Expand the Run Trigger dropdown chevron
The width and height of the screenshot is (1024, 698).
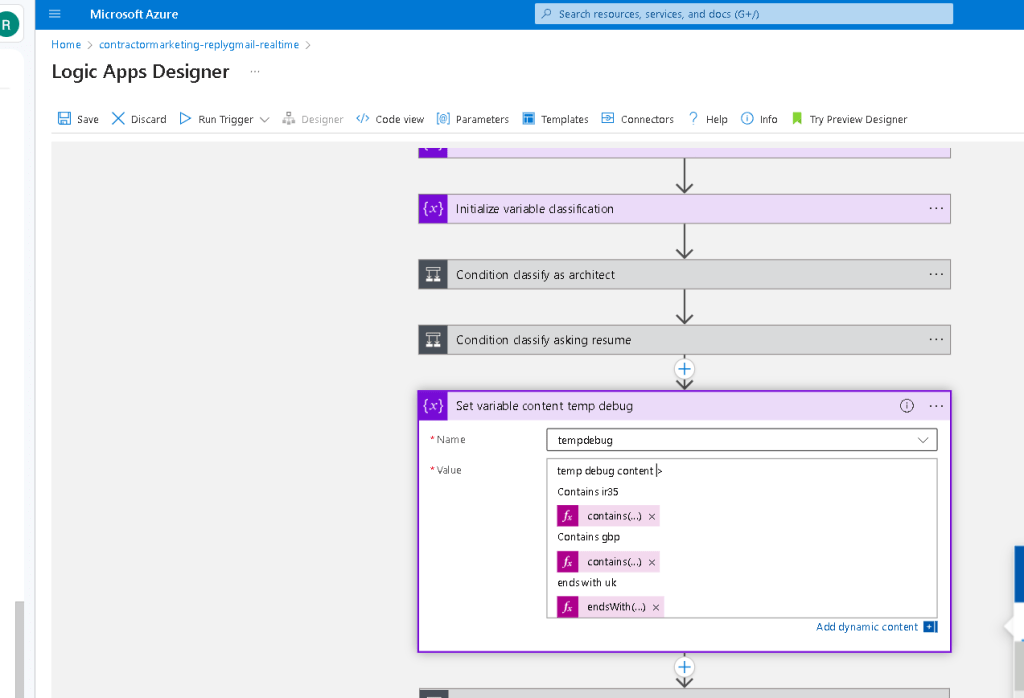pyautogui.click(x=264, y=119)
